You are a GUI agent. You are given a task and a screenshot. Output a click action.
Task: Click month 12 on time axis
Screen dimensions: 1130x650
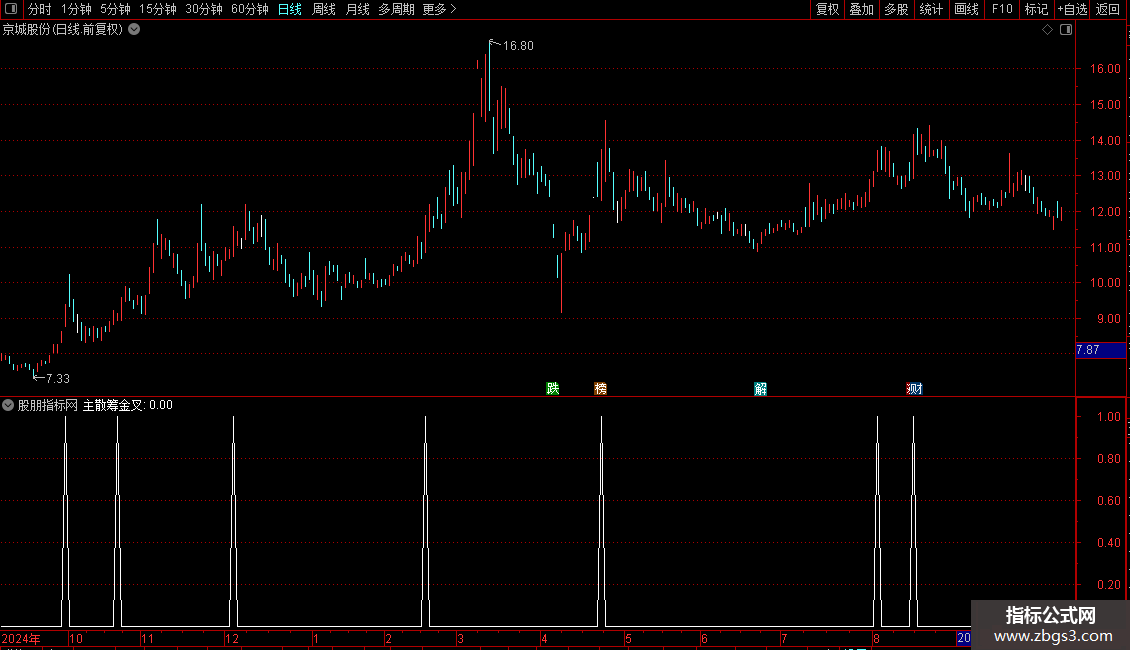[x=232, y=638]
